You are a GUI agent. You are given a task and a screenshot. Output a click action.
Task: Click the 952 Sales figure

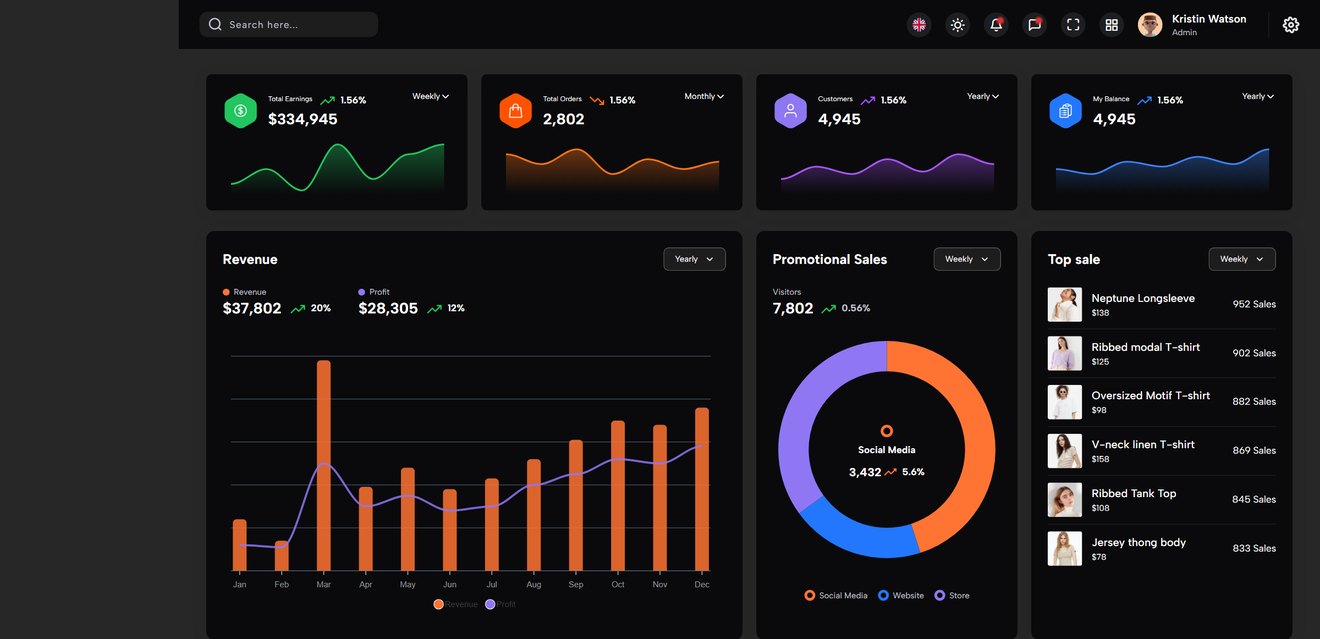point(1254,304)
